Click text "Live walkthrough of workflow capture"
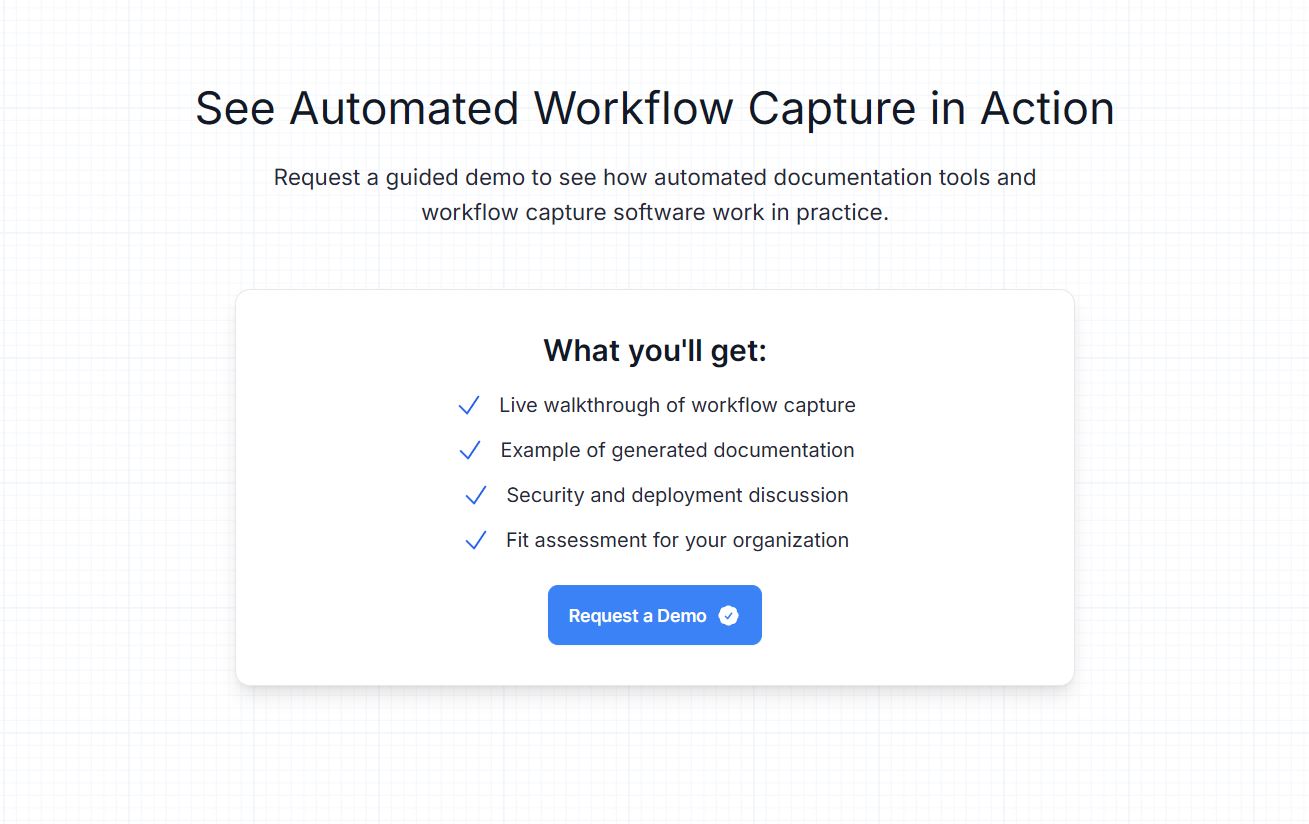This screenshot has height=824, width=1309. click(x=677, y=405)
